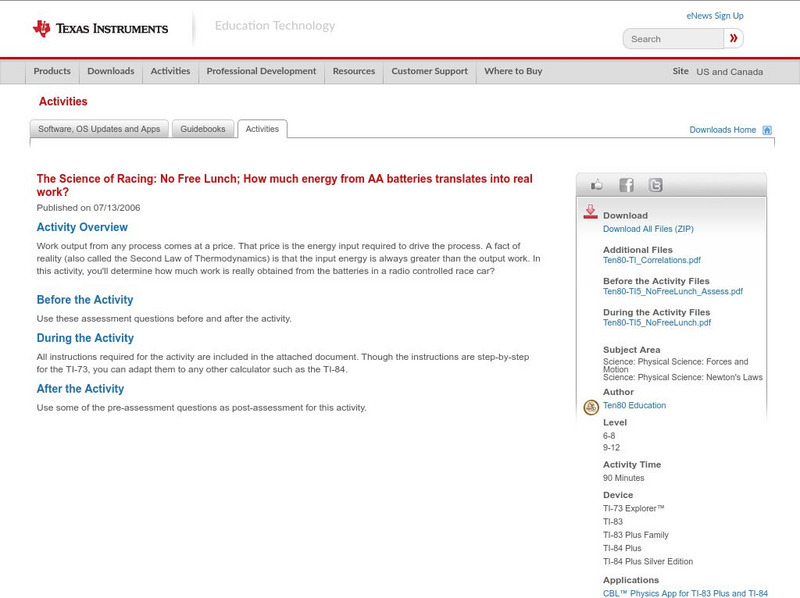Click the Education Technology header text
Screen dimensions: 800x598
pyautogui.click(x=275, y=26)
